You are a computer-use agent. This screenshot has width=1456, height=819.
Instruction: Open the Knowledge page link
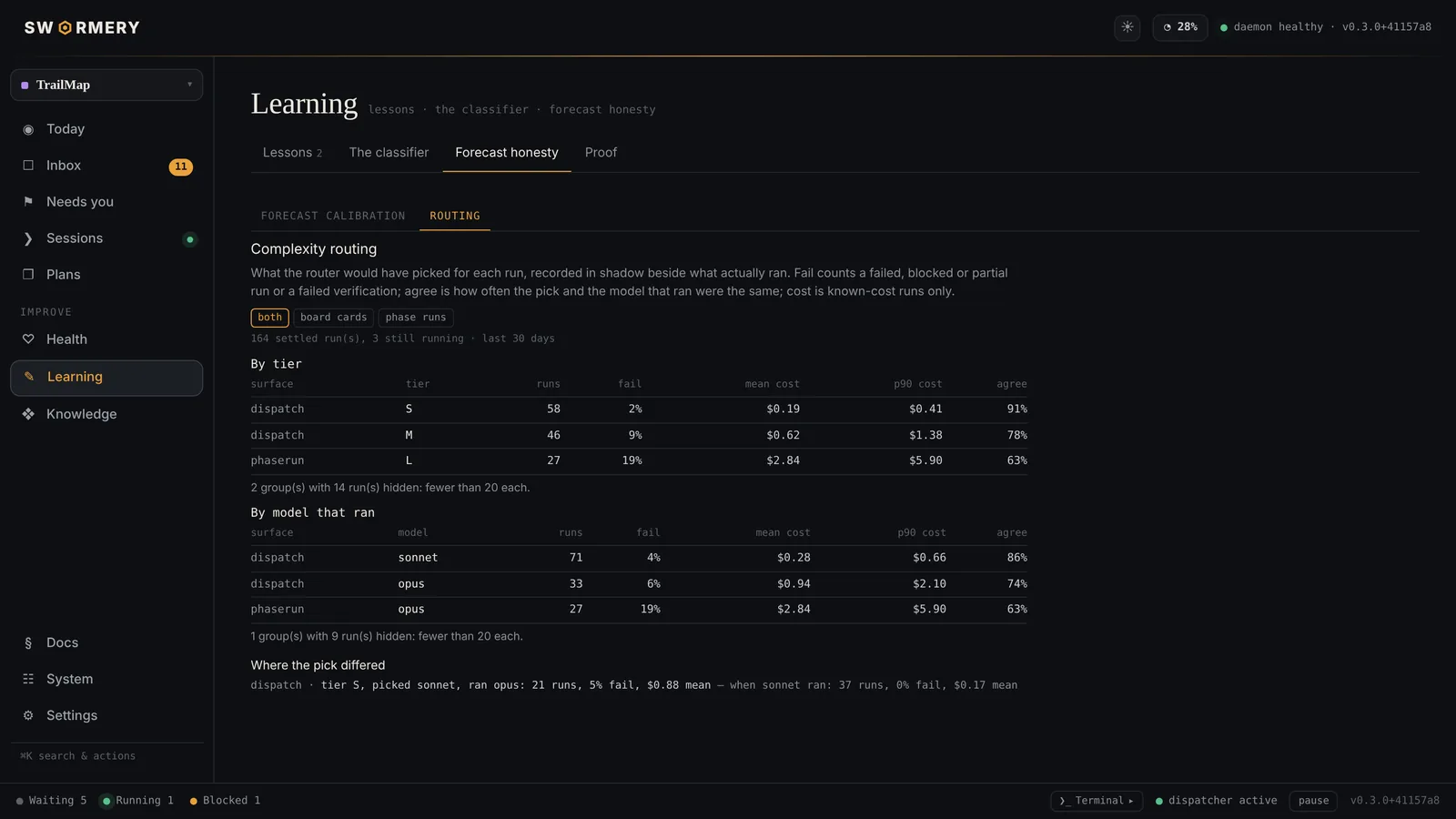click(106, 414)
